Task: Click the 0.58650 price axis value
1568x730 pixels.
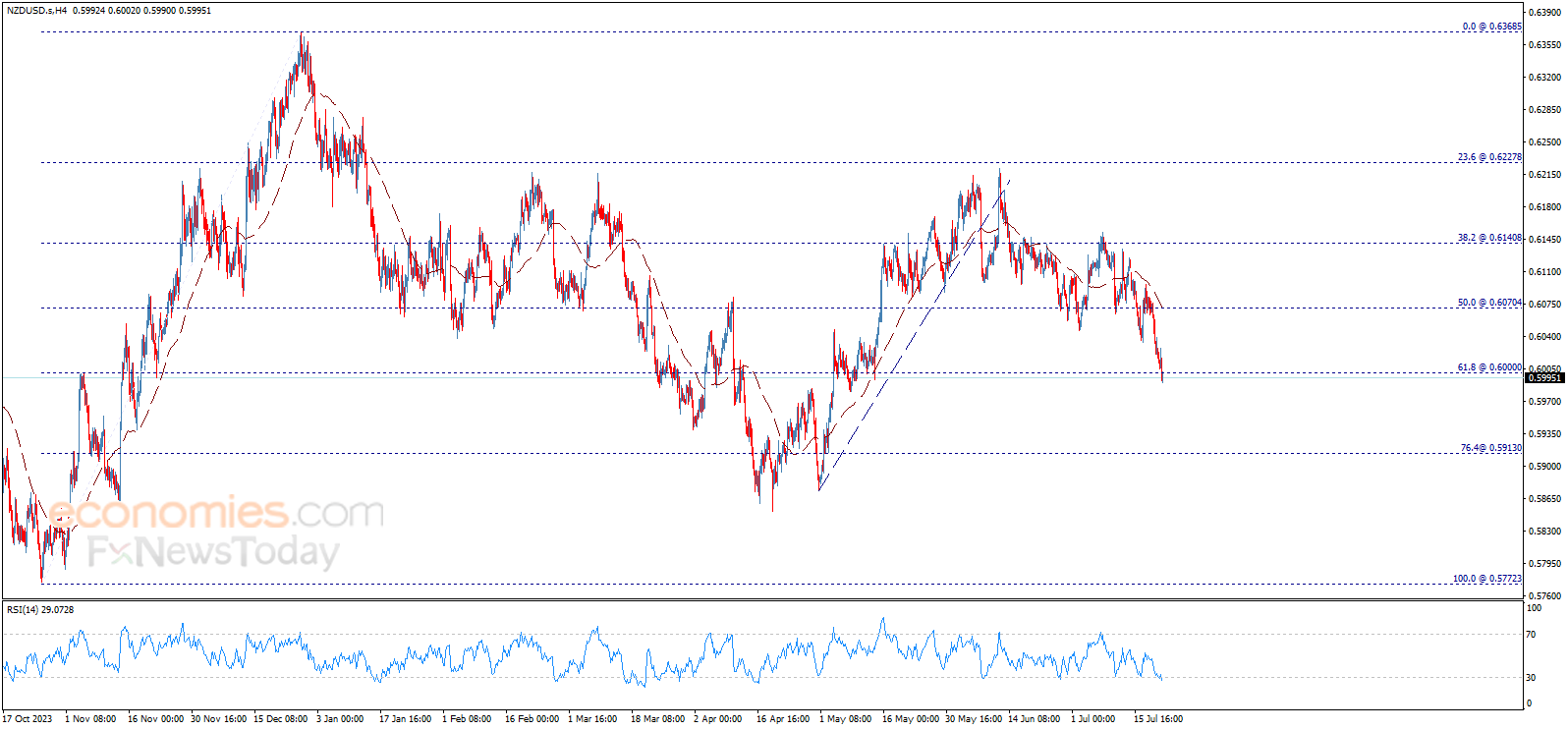Action: (x=1545, y=498)
